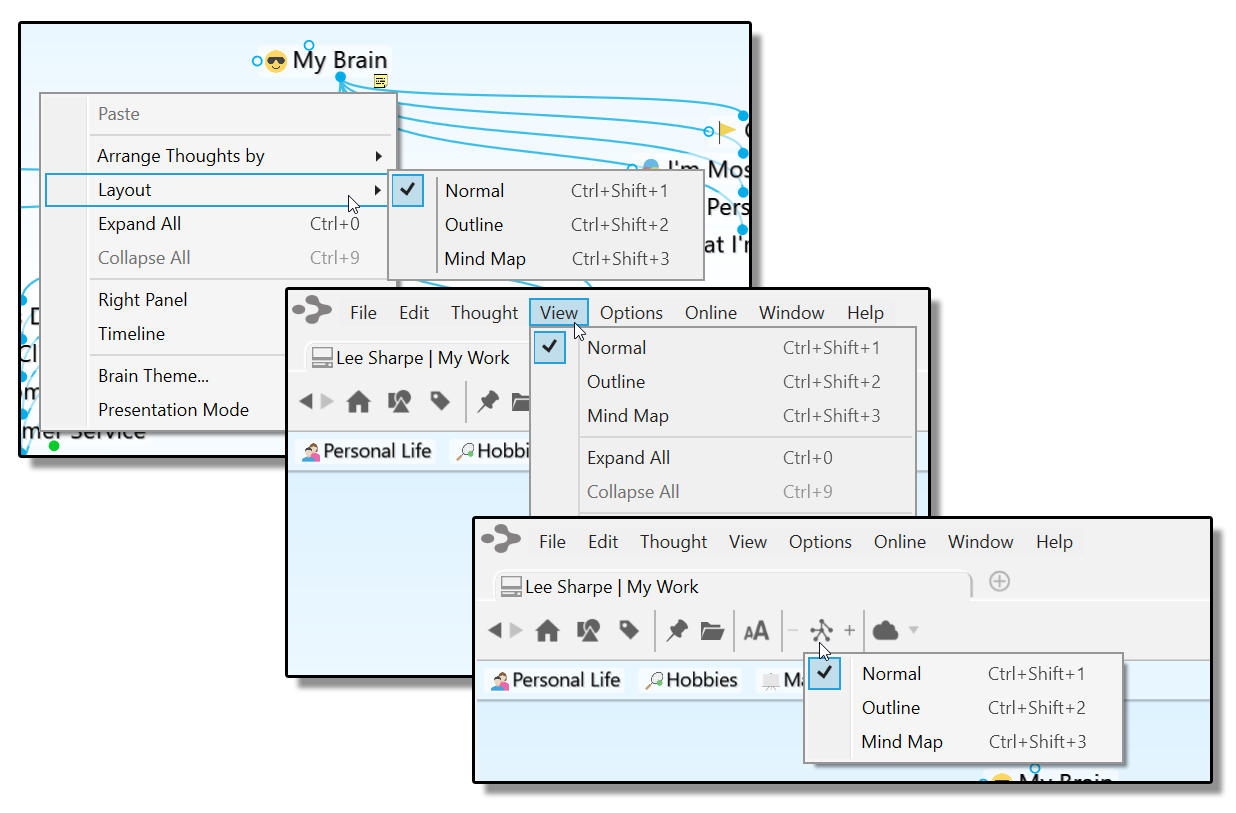Expand the Arrange Thoughts by submenu arrow
Viewport: 1236px width, 813px height.
coord(379,156)
